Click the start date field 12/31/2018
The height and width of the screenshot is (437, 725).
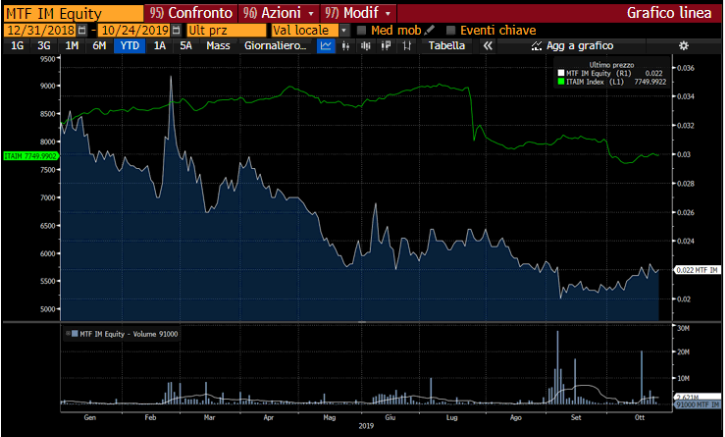click(x=41, y=31)
